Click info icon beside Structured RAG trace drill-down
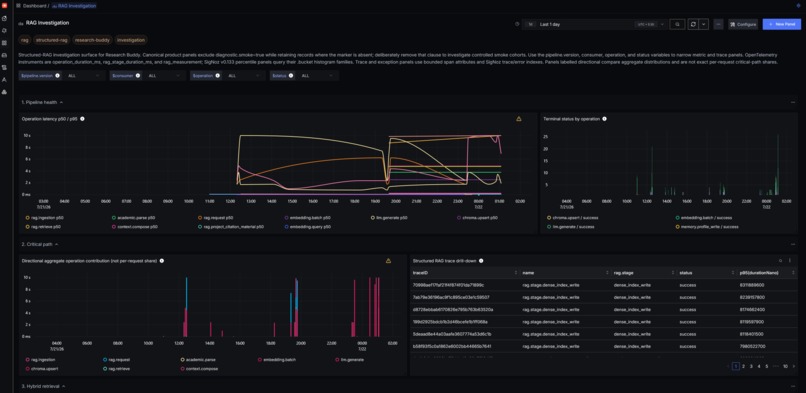Viewport: 806px width, 393px height. (481, 260)
